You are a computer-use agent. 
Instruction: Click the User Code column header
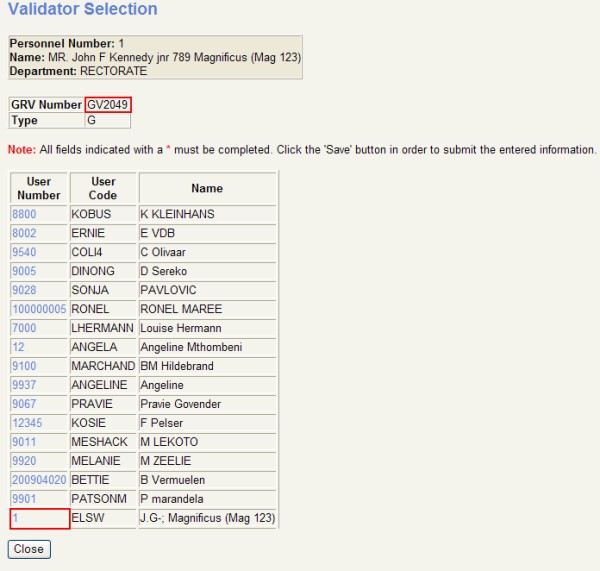coord(103,188)
